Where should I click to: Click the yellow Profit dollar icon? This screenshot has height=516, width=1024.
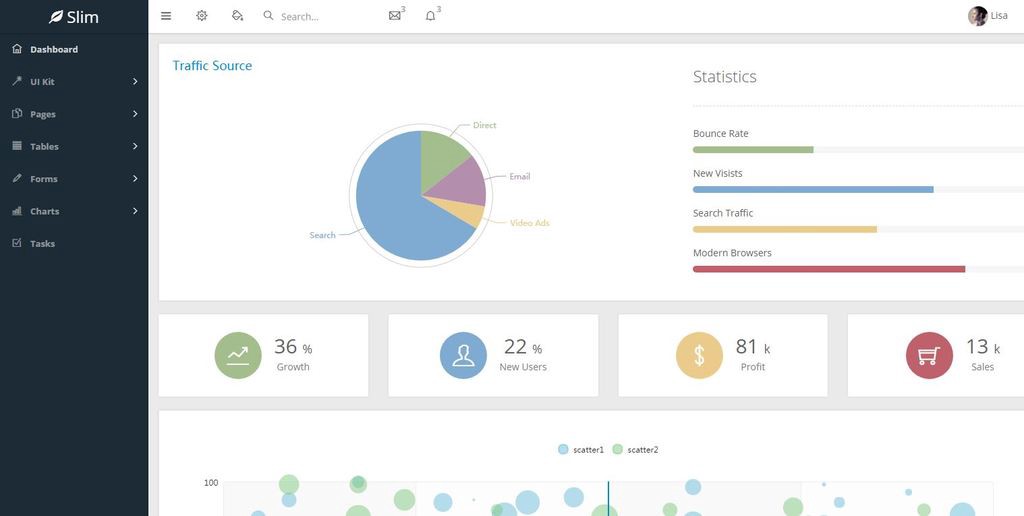click(x=699, y=355)
